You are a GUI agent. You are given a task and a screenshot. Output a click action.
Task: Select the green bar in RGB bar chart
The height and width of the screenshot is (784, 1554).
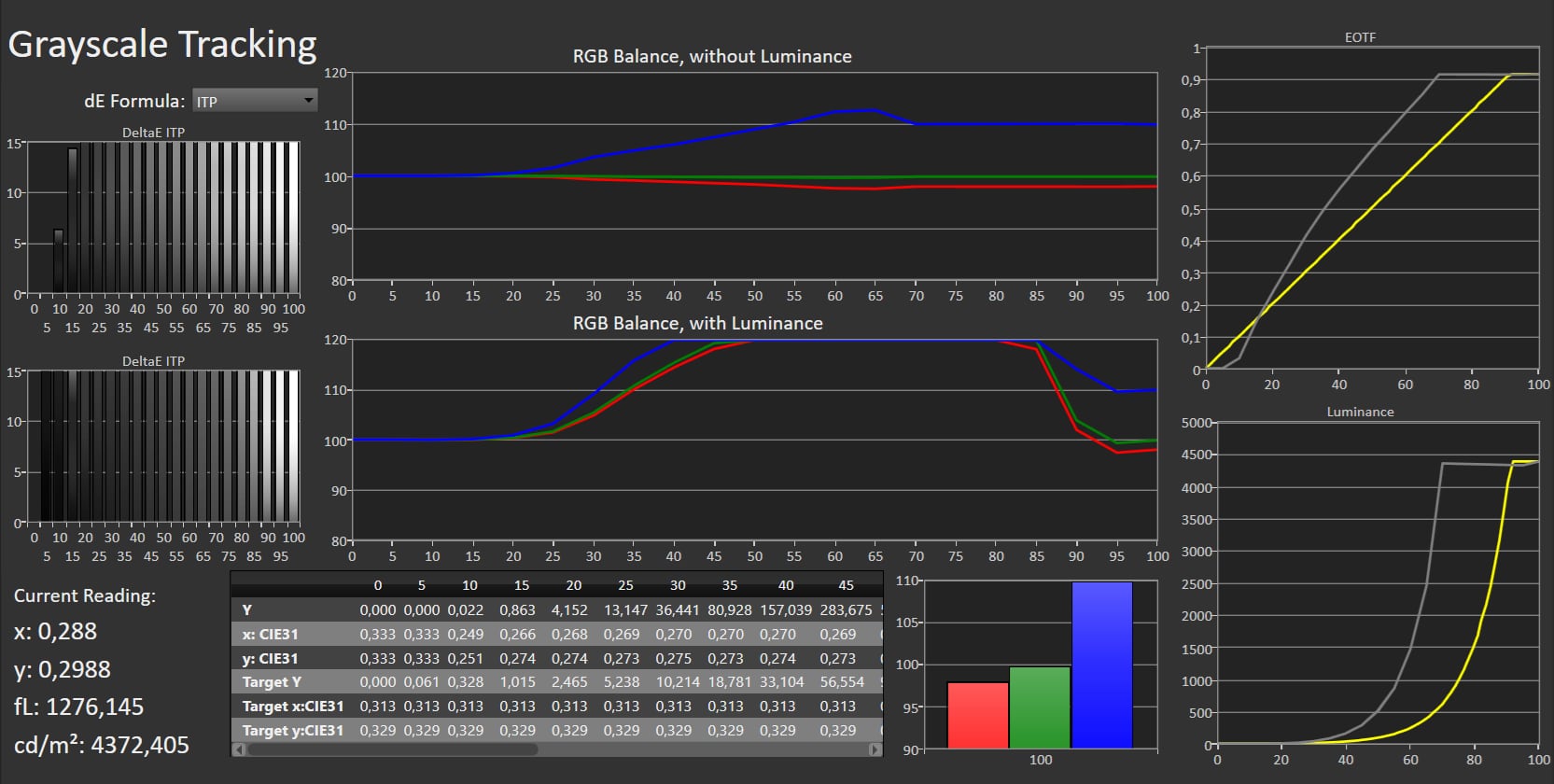1040,707
